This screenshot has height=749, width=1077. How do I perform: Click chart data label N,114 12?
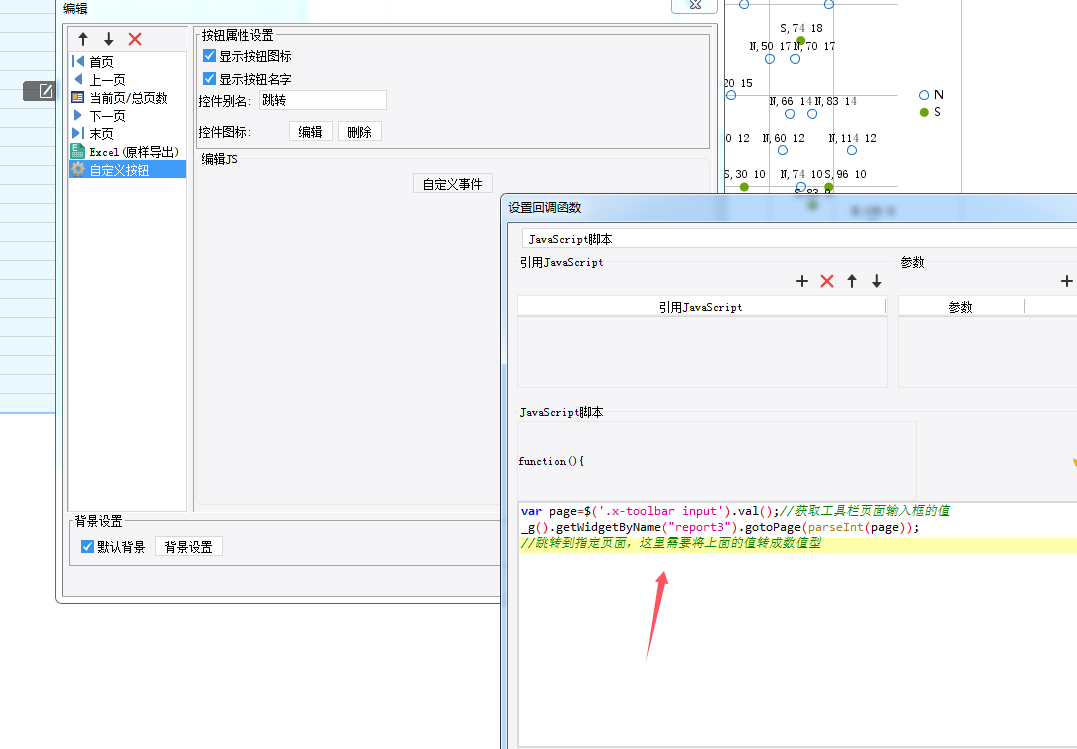coord(852,138)
